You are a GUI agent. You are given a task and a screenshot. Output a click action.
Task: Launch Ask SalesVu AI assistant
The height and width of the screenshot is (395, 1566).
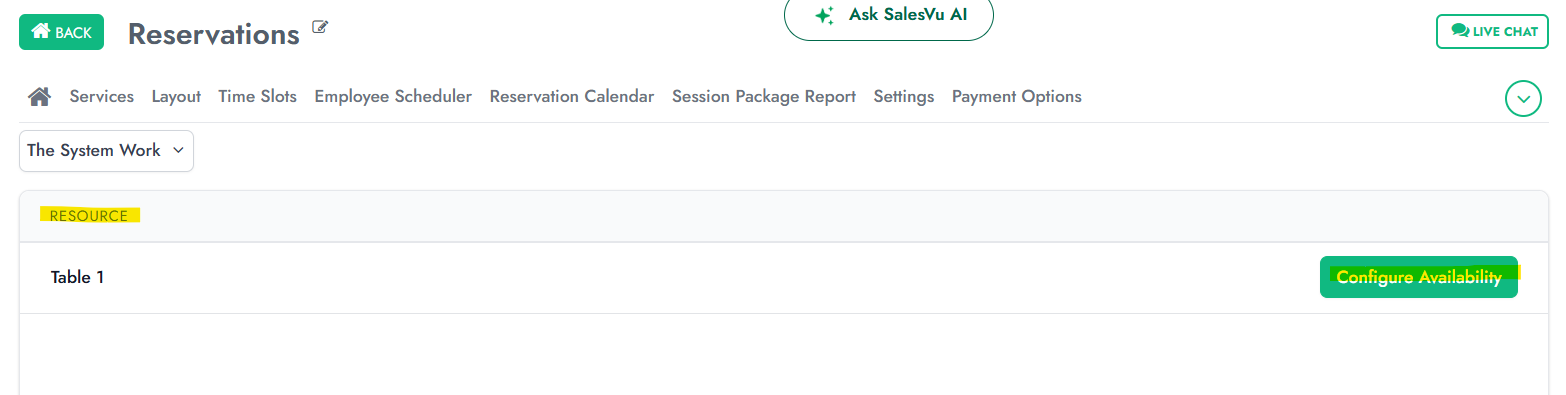[888, 16]
